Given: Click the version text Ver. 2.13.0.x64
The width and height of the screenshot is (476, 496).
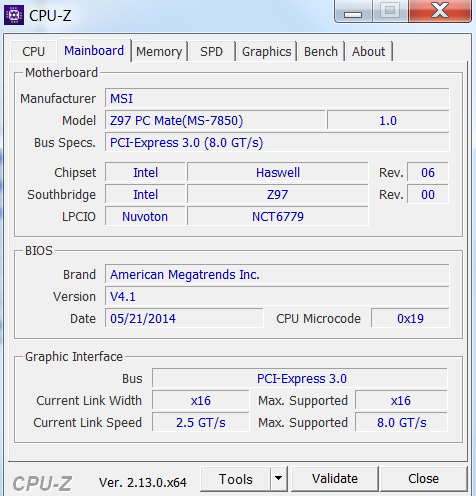Looking at the screenshot, I should pos(143,482).
